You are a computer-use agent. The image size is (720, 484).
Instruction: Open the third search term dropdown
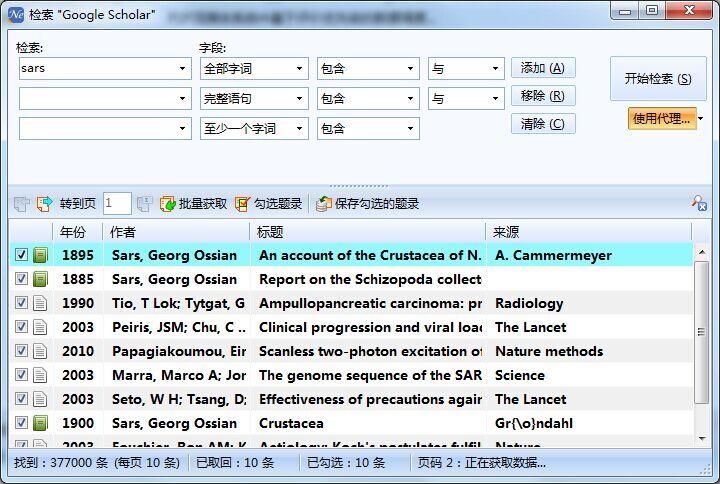pyautogui.click(x=182, y=128)
